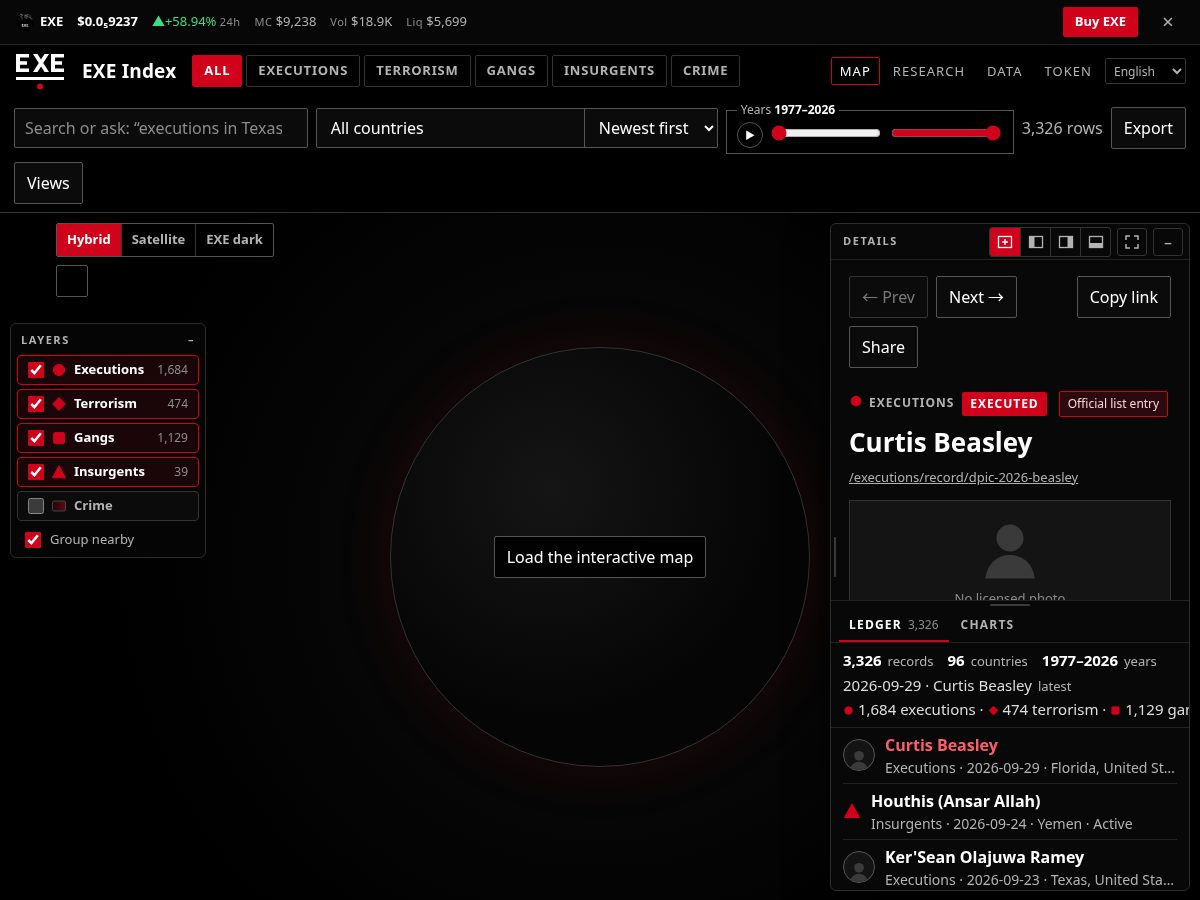Screen dimensions: 1200x900
Task: Toggle the Terrorism layer checkbox
Action: pos(36,404)
